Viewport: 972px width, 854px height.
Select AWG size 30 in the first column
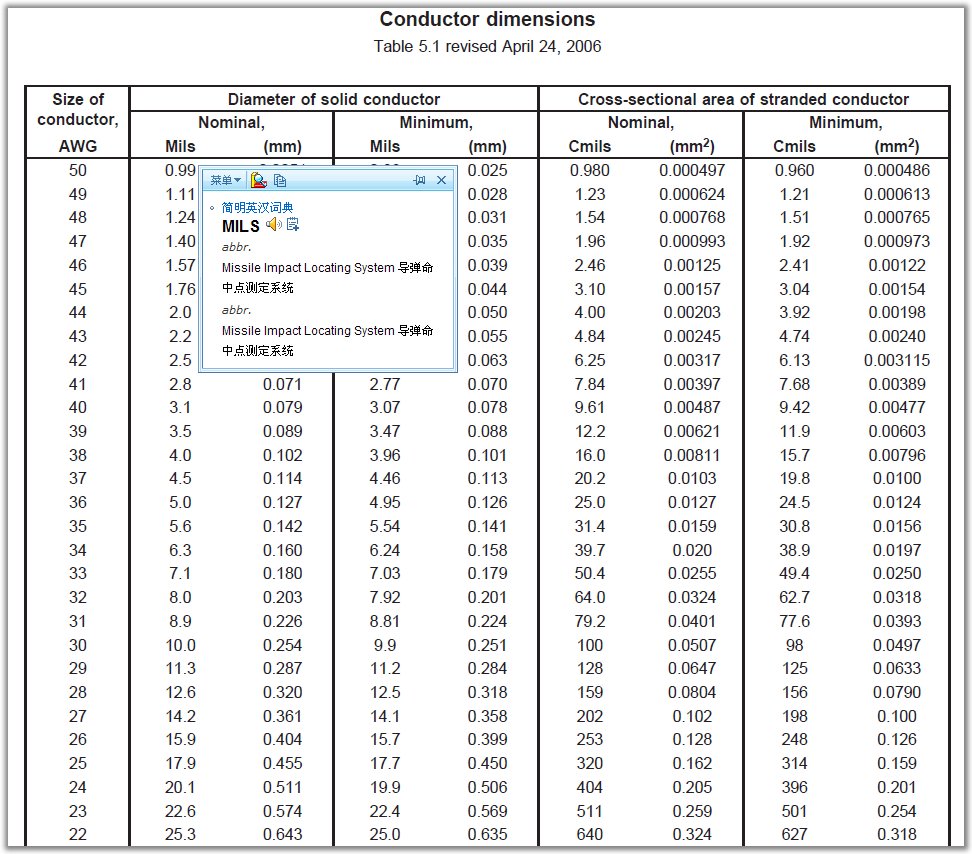(78, 645)
